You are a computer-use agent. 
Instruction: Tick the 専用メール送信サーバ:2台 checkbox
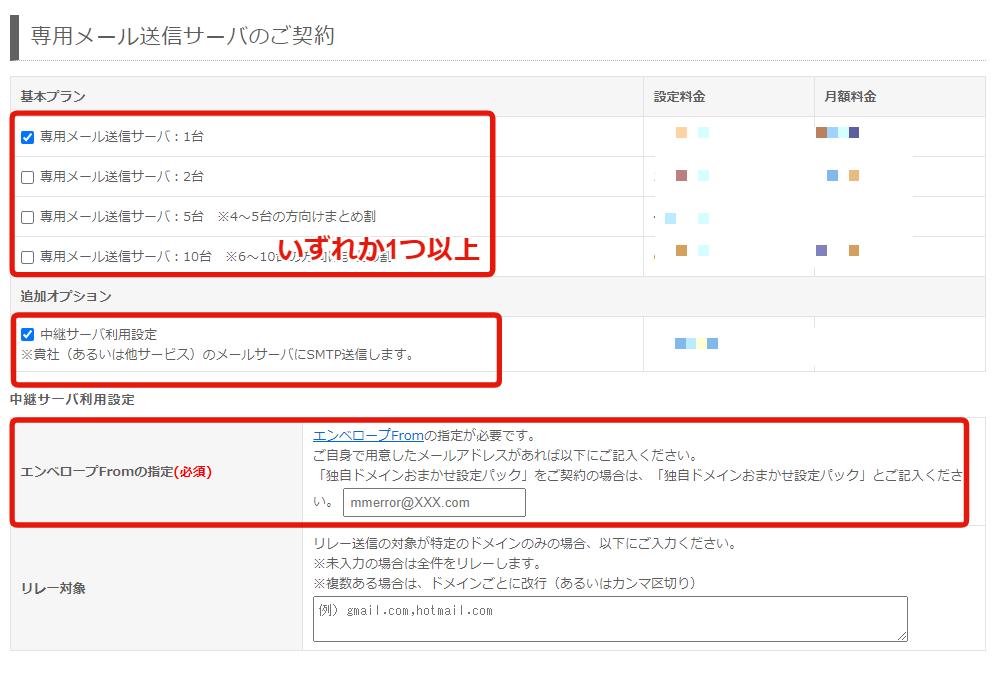click(x=28, y=177)
